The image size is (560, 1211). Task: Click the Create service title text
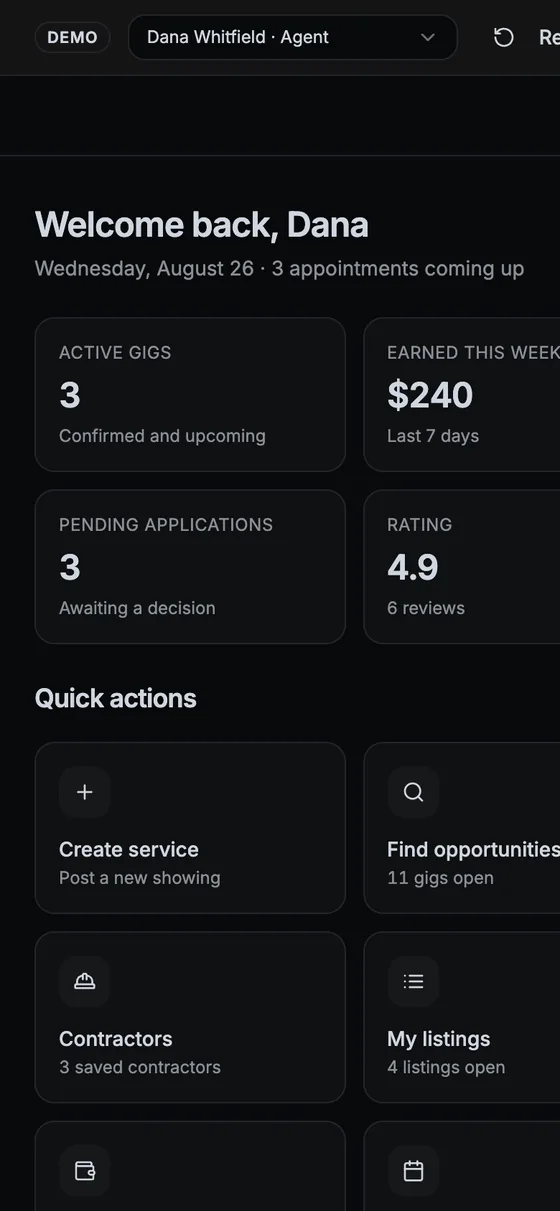[x=129, y=849]
